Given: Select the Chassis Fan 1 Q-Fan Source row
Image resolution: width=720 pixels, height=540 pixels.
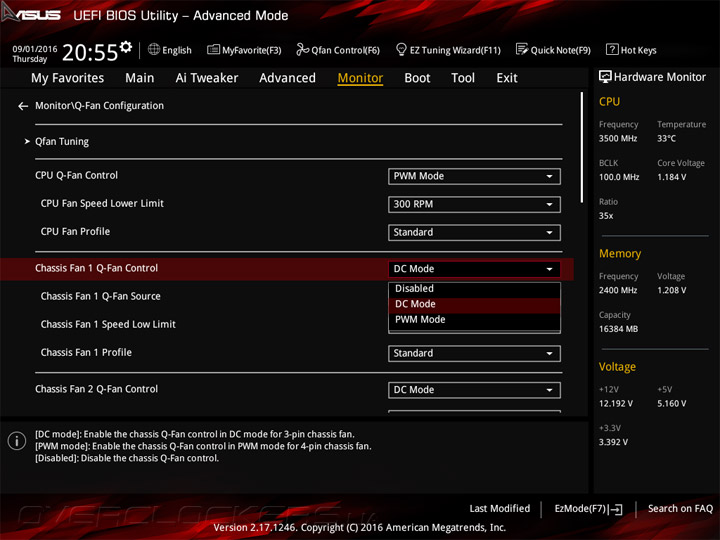Looking at the screenshot, I should pyautogui.click(x=101, y=297).
